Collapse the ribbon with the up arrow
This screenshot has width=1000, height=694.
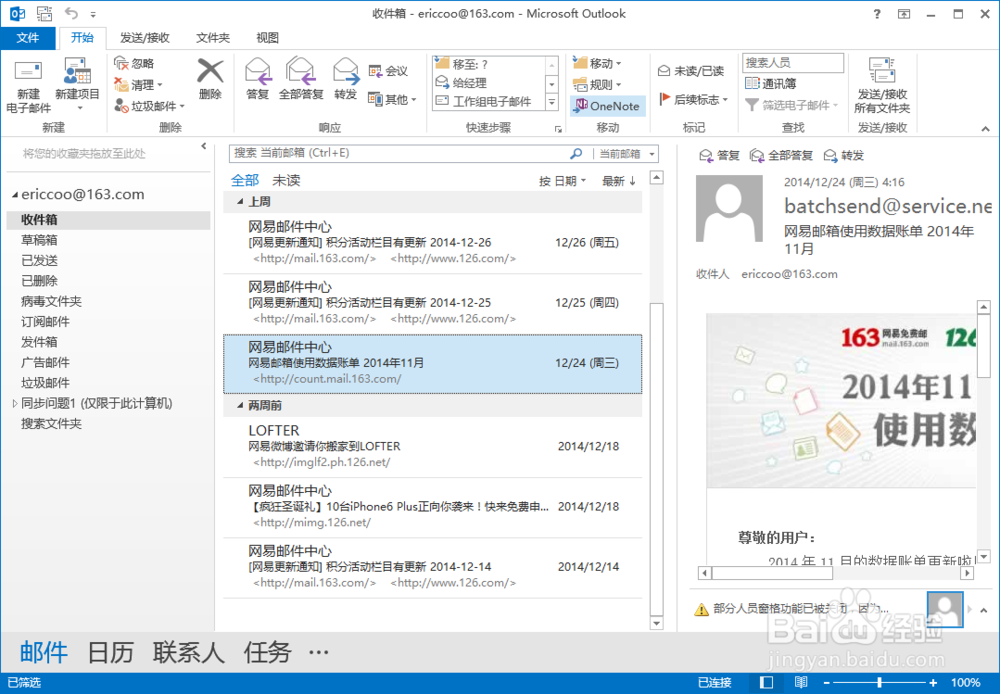(985, 129)
